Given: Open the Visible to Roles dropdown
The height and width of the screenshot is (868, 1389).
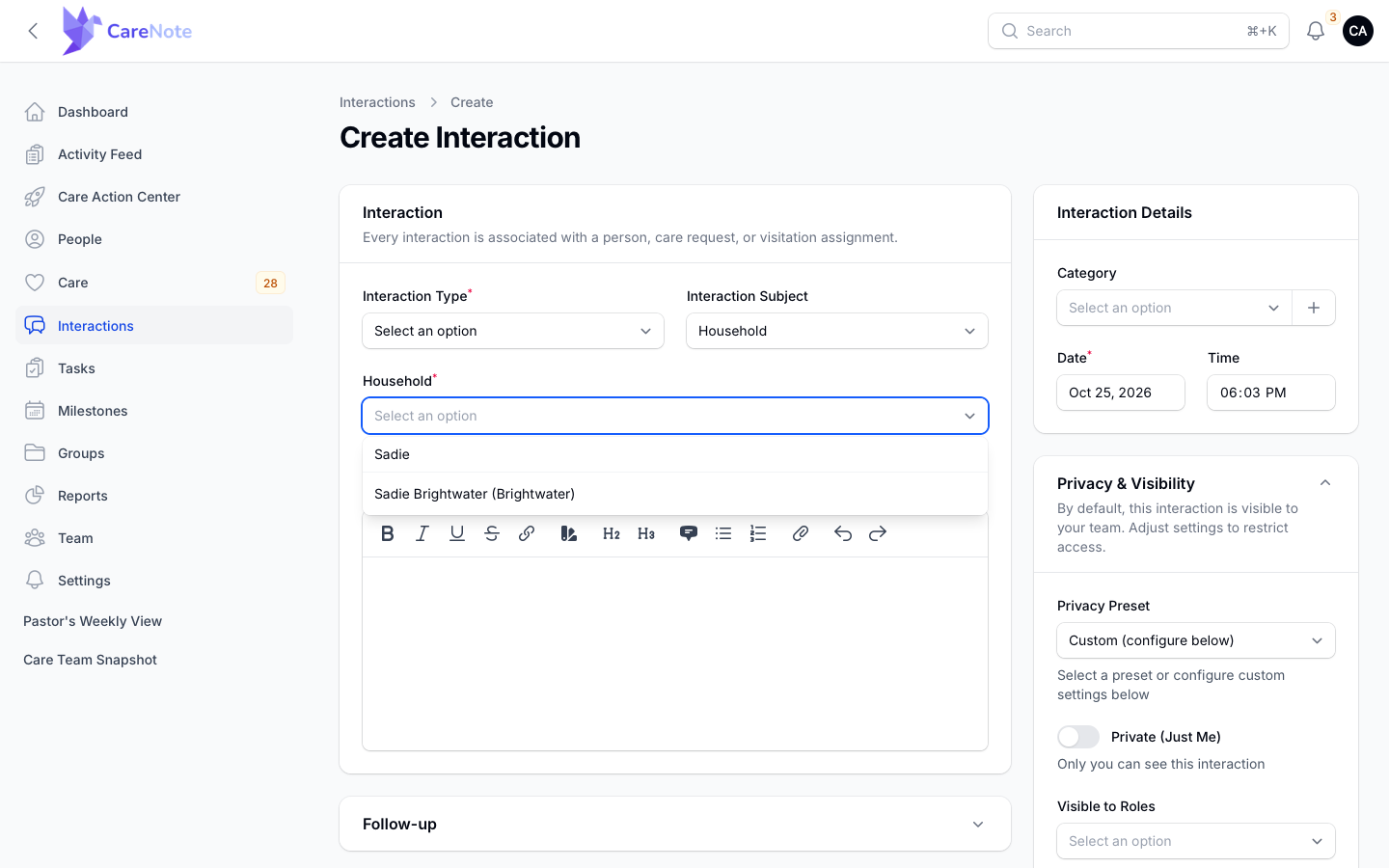Looking at the screenshot, I should [x=1196, y=841].
